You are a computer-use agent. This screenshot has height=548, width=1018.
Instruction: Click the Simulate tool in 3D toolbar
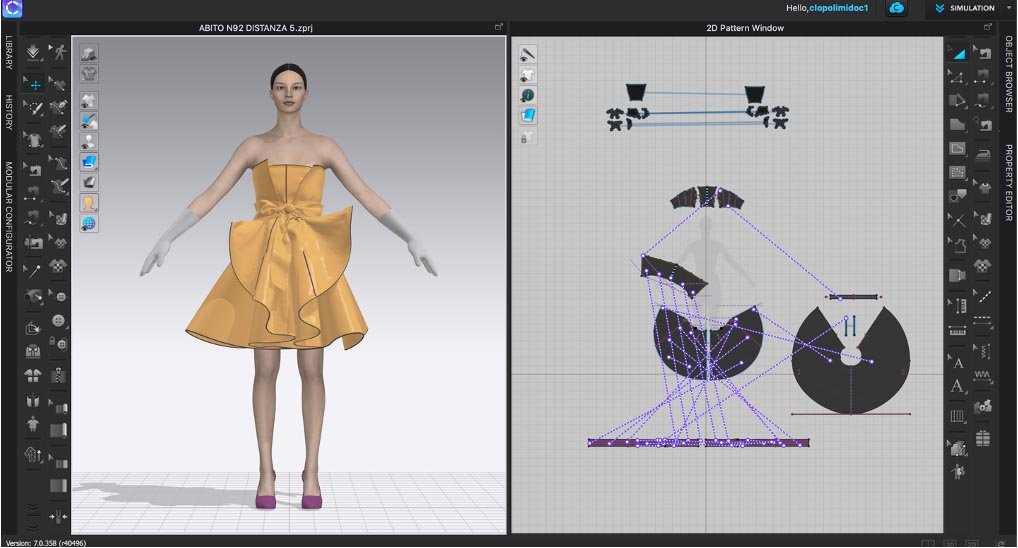tap(35, 51)
